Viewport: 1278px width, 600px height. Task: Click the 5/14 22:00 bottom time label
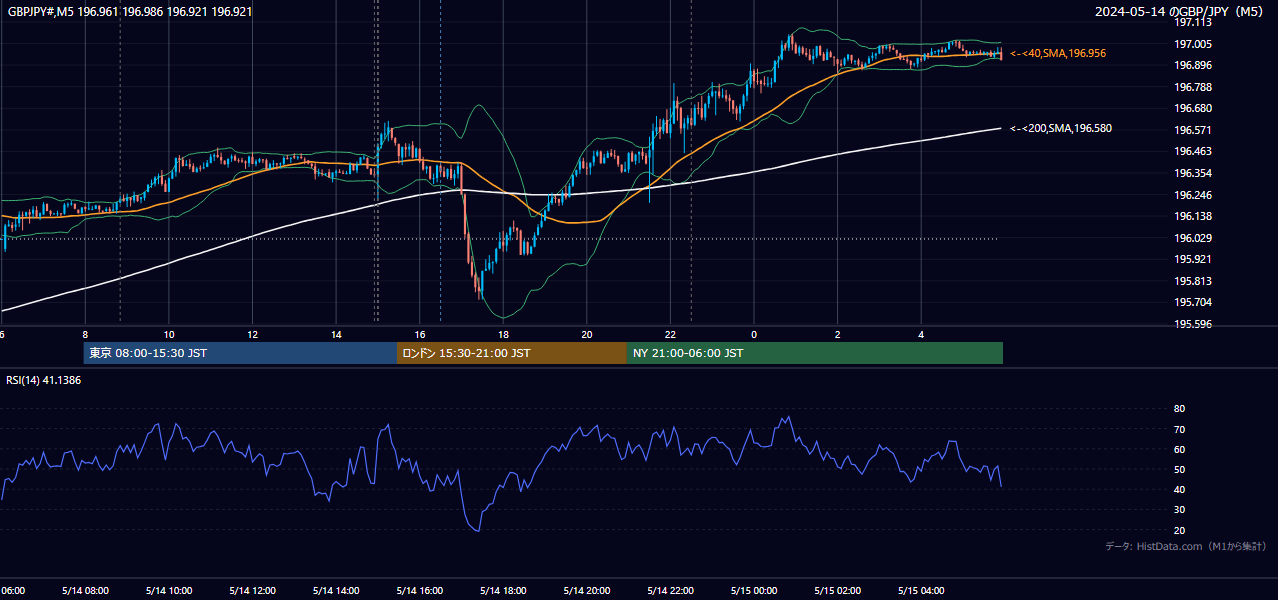670,590
